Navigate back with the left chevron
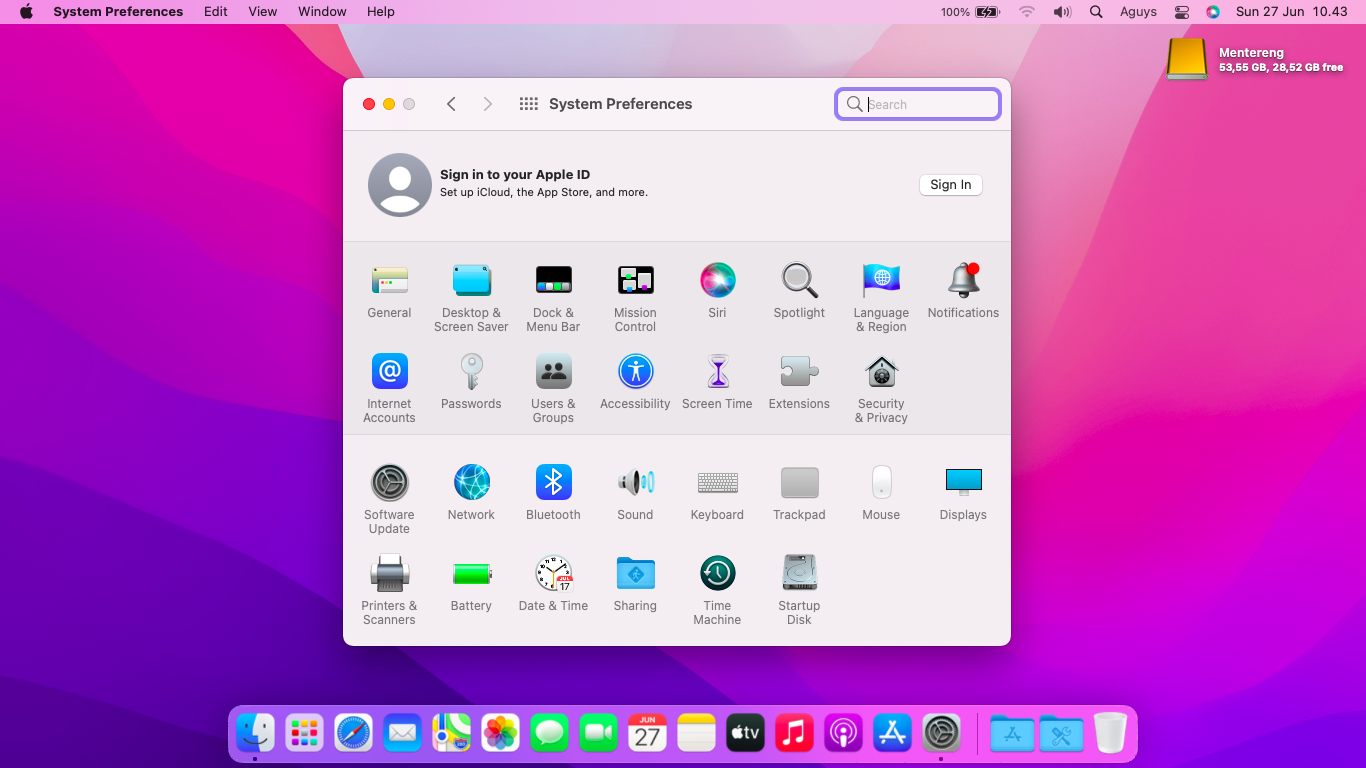This screenshot has height=768, width=1366. [x=451, y=103]
